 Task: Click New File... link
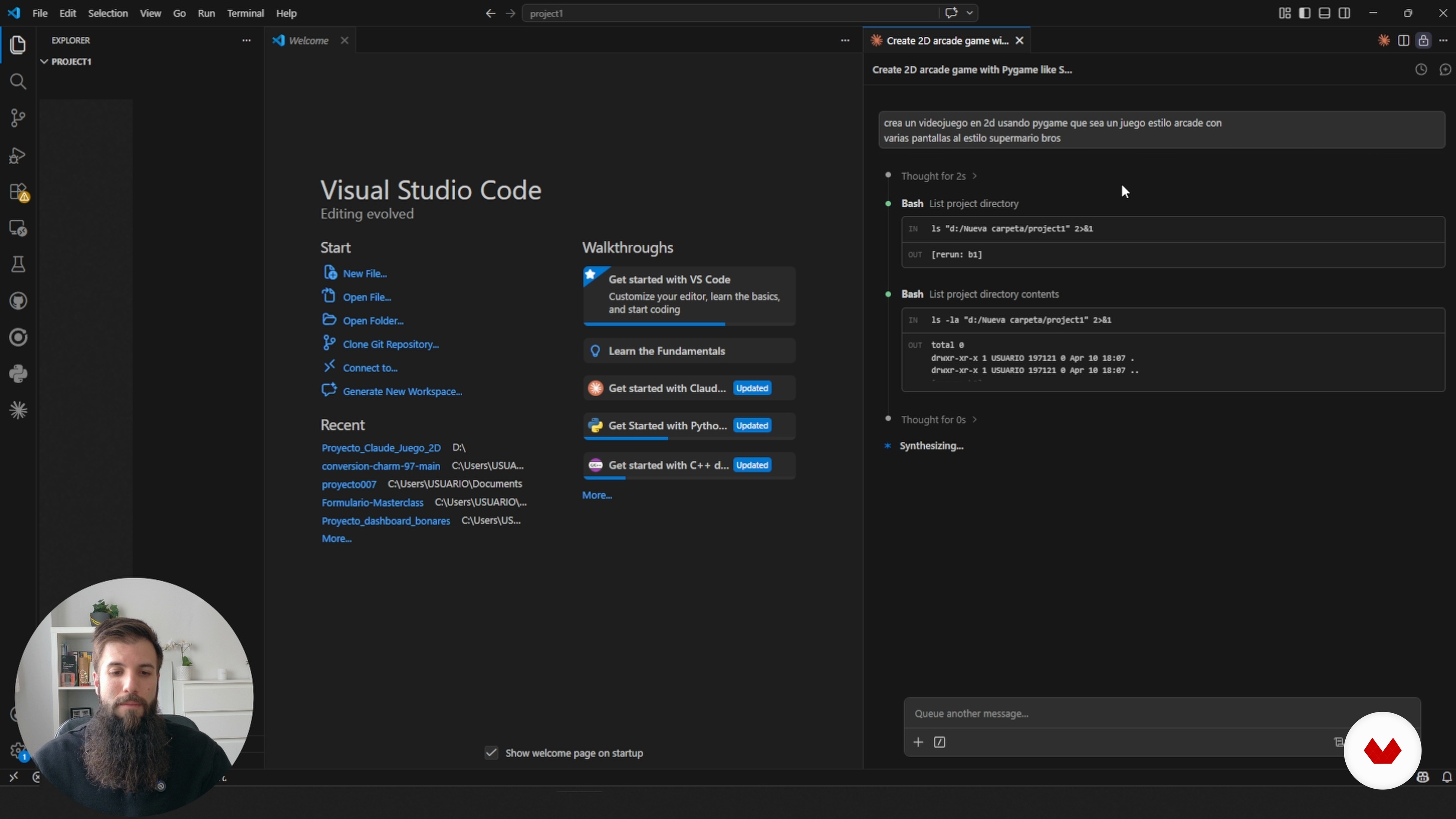point(364,273)
